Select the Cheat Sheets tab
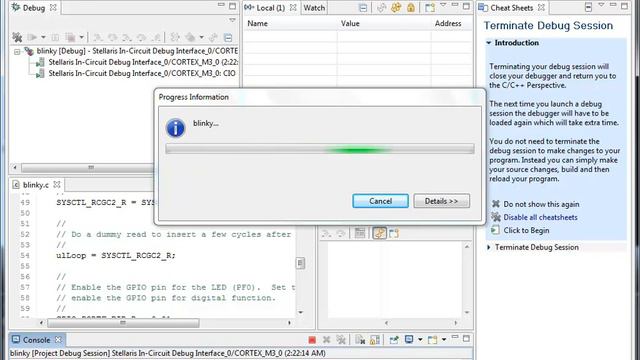The image size is (640, 360). coord(511,8)
